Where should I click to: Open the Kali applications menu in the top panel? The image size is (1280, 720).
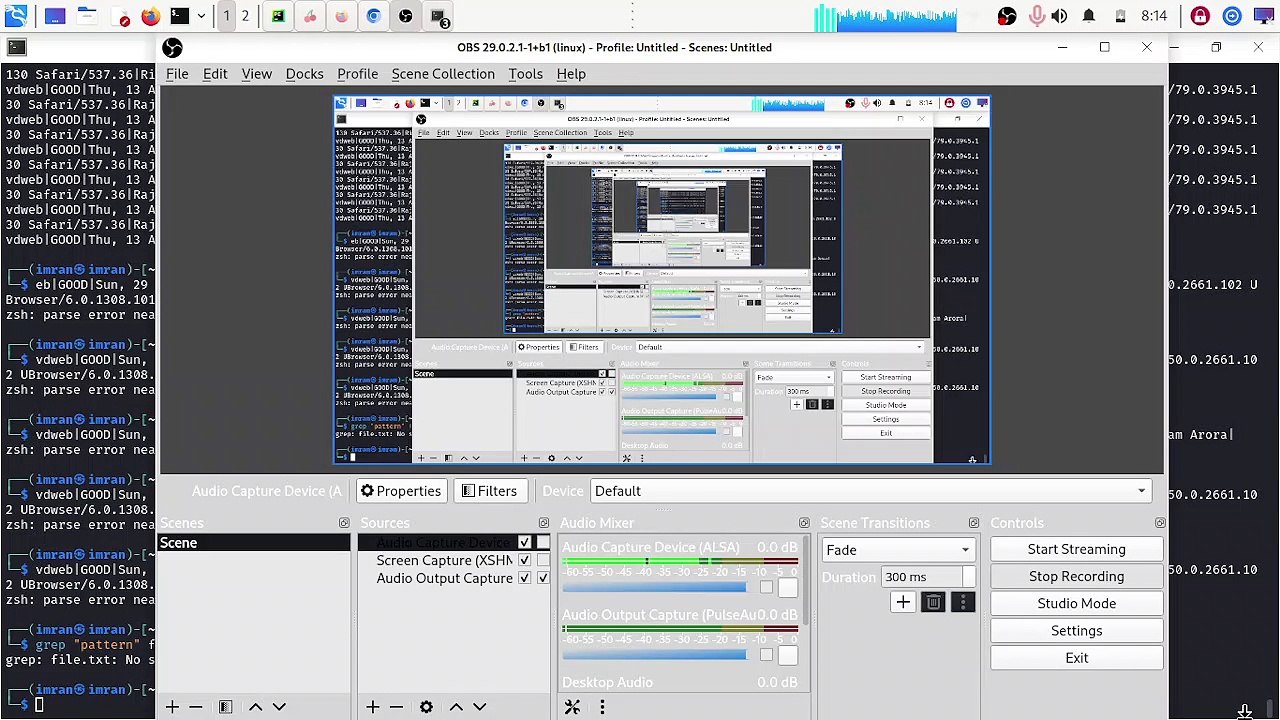pos(16,16)
